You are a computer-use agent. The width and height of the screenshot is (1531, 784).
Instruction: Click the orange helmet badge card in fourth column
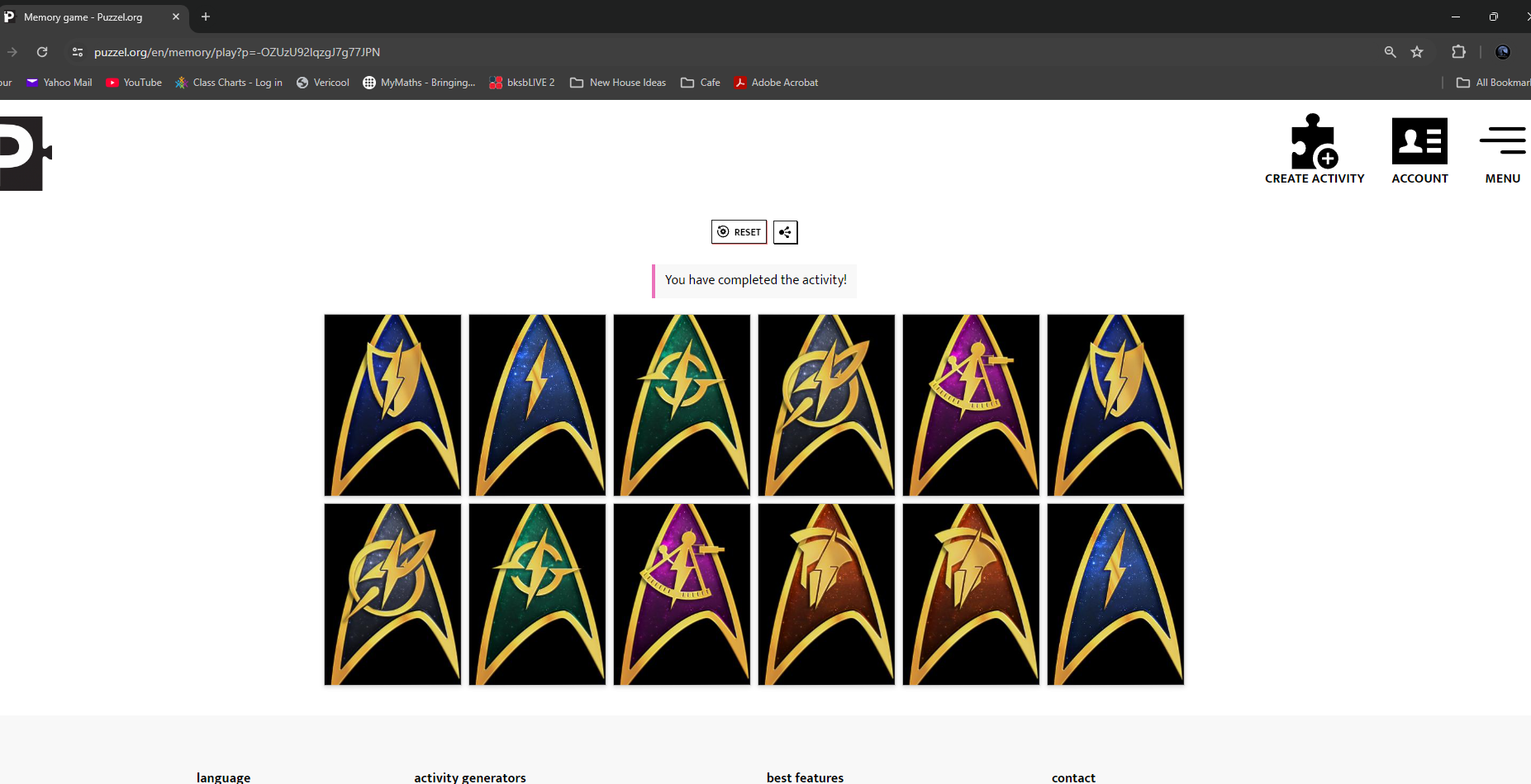coord(826,595)
